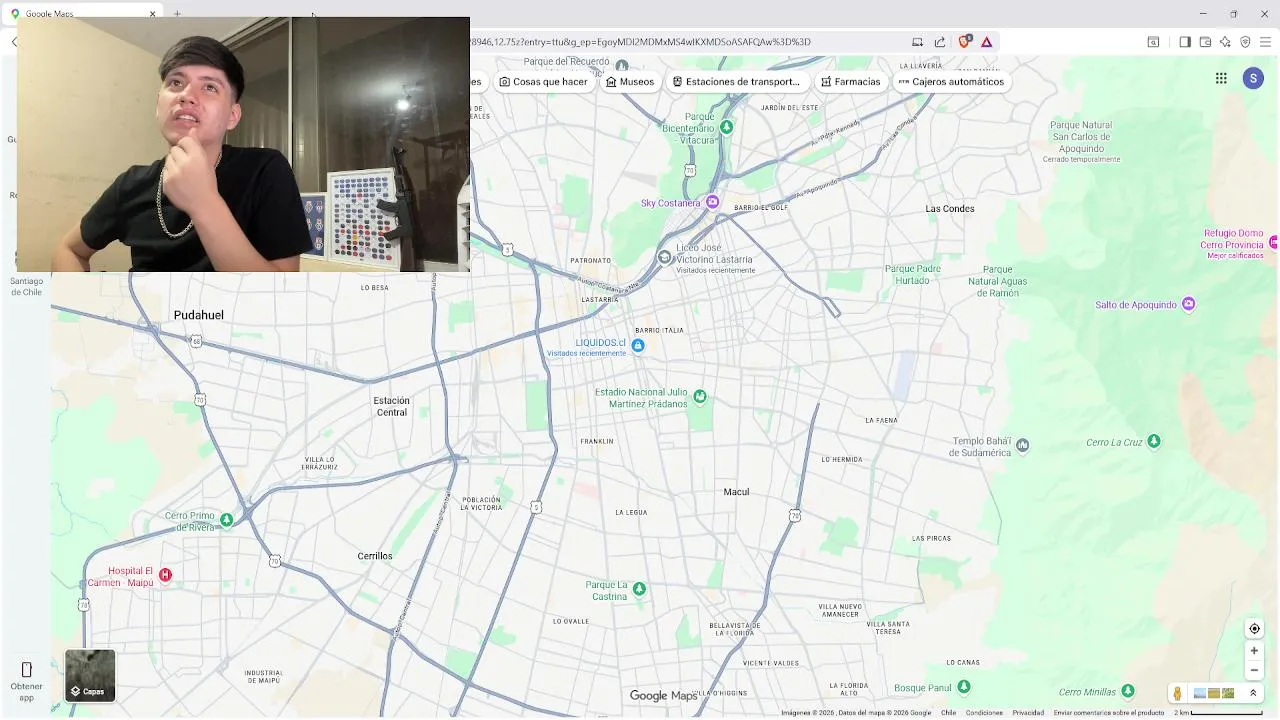Open the Leo AI sparkle icon

(1225, 42)
